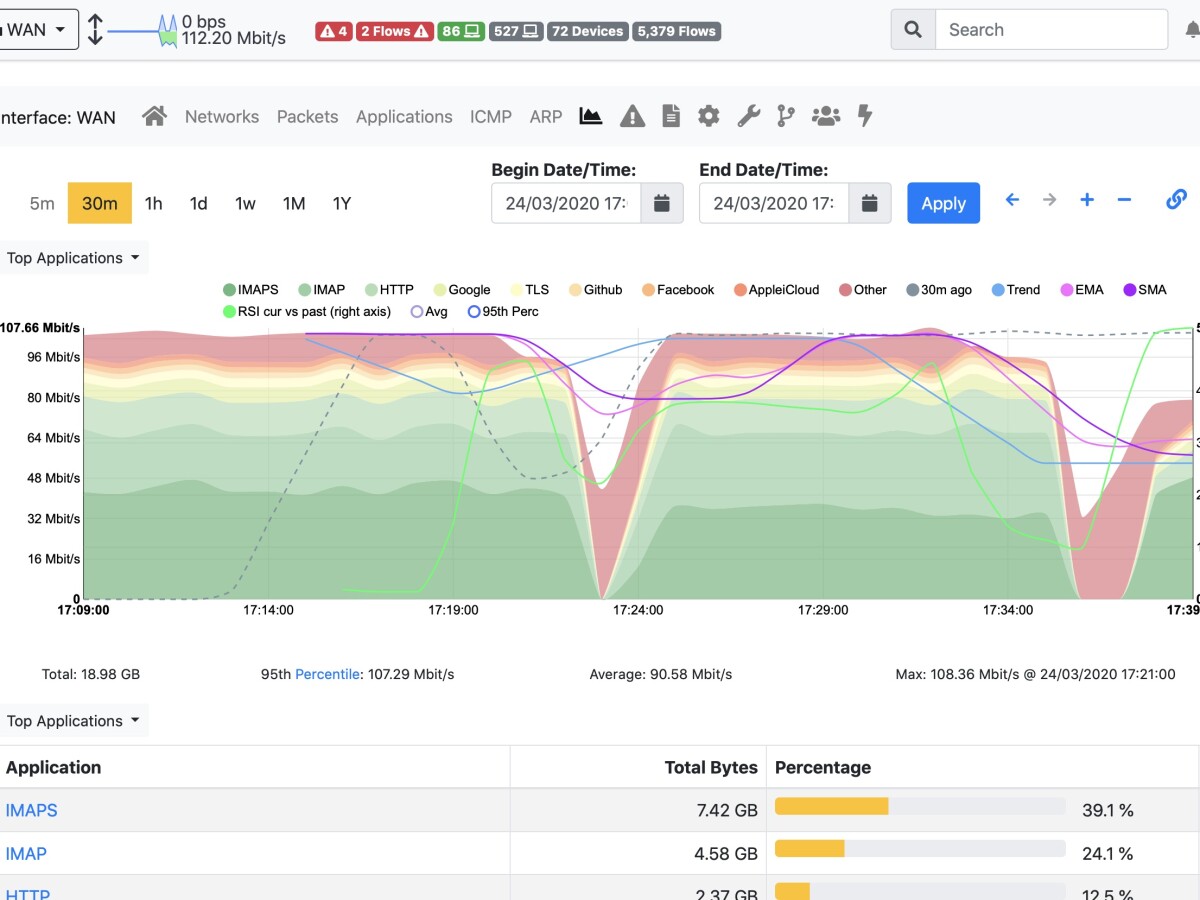
Task: Open the IMAPS application link
Action: (x=32, y=810)
